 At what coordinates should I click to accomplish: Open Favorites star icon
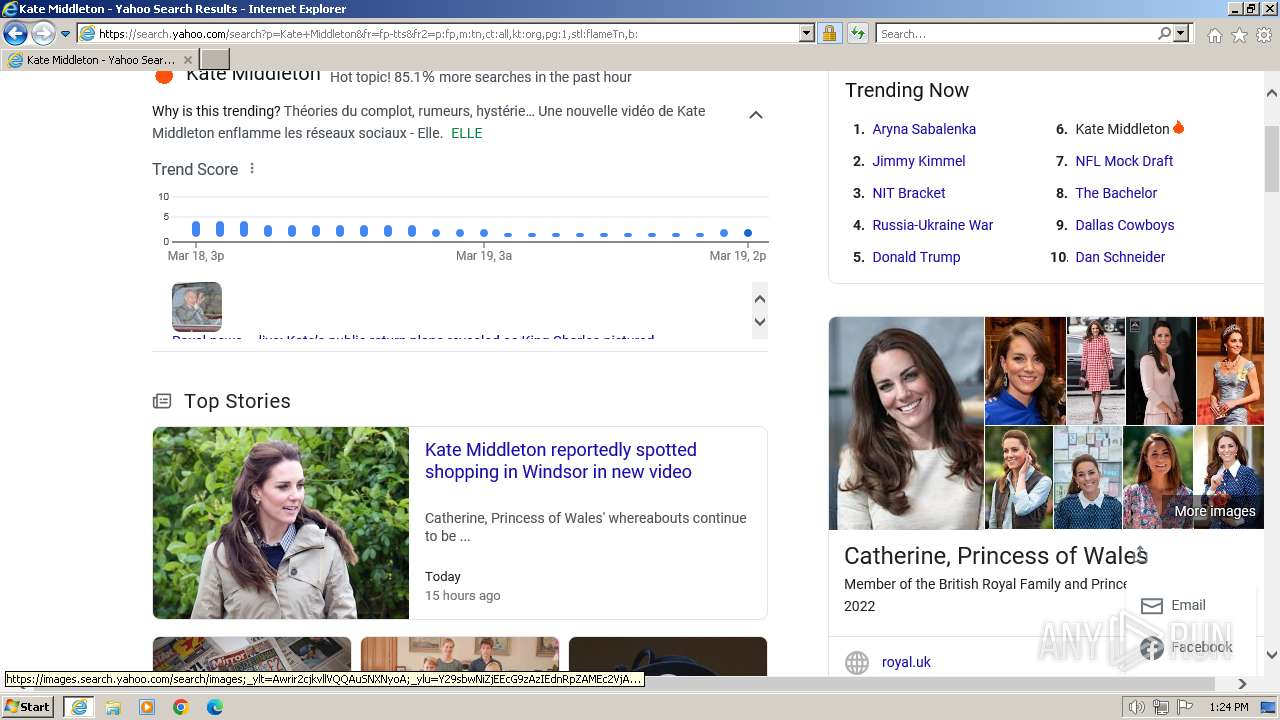(1239, 35)
